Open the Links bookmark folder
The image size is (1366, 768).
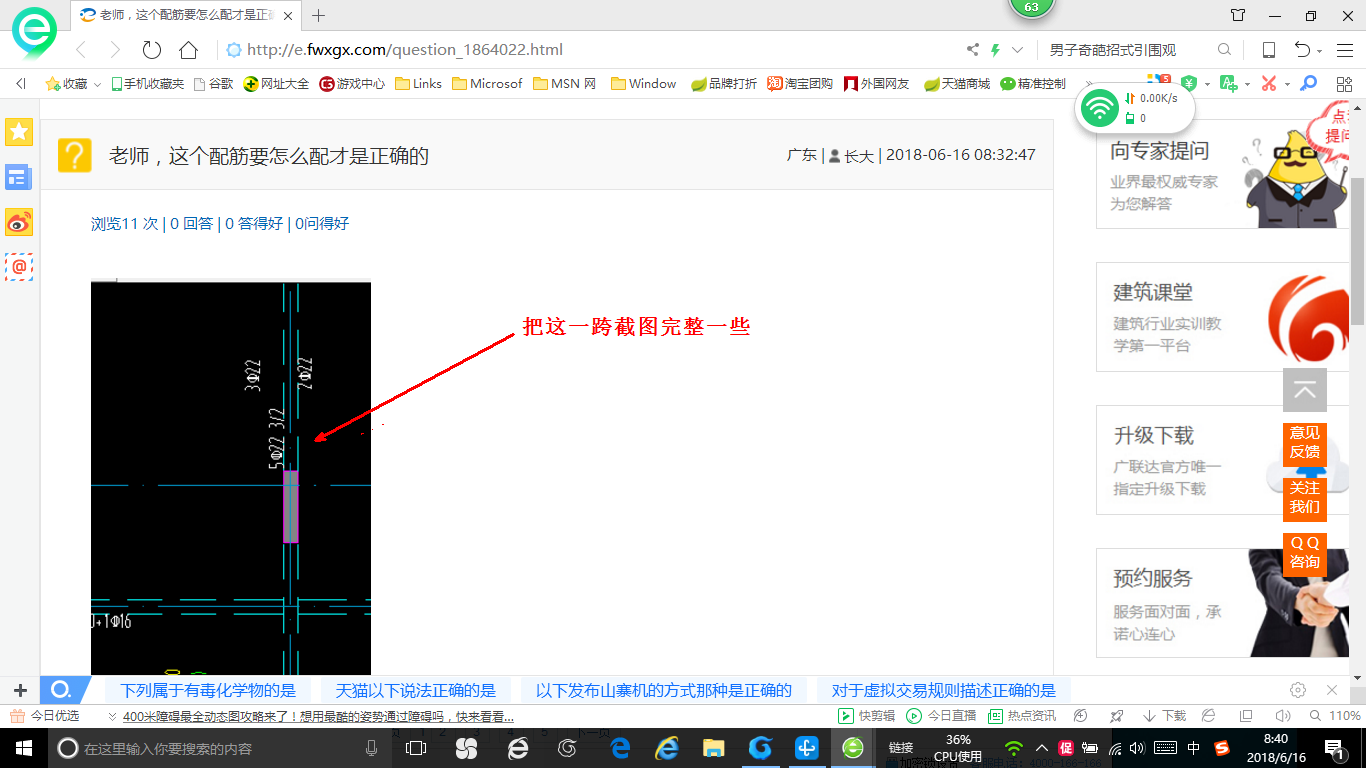click(x=418, y=84)
